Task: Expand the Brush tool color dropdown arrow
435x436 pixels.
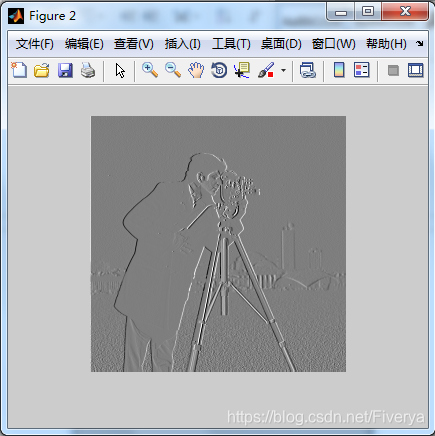Action: pos(283,70)
